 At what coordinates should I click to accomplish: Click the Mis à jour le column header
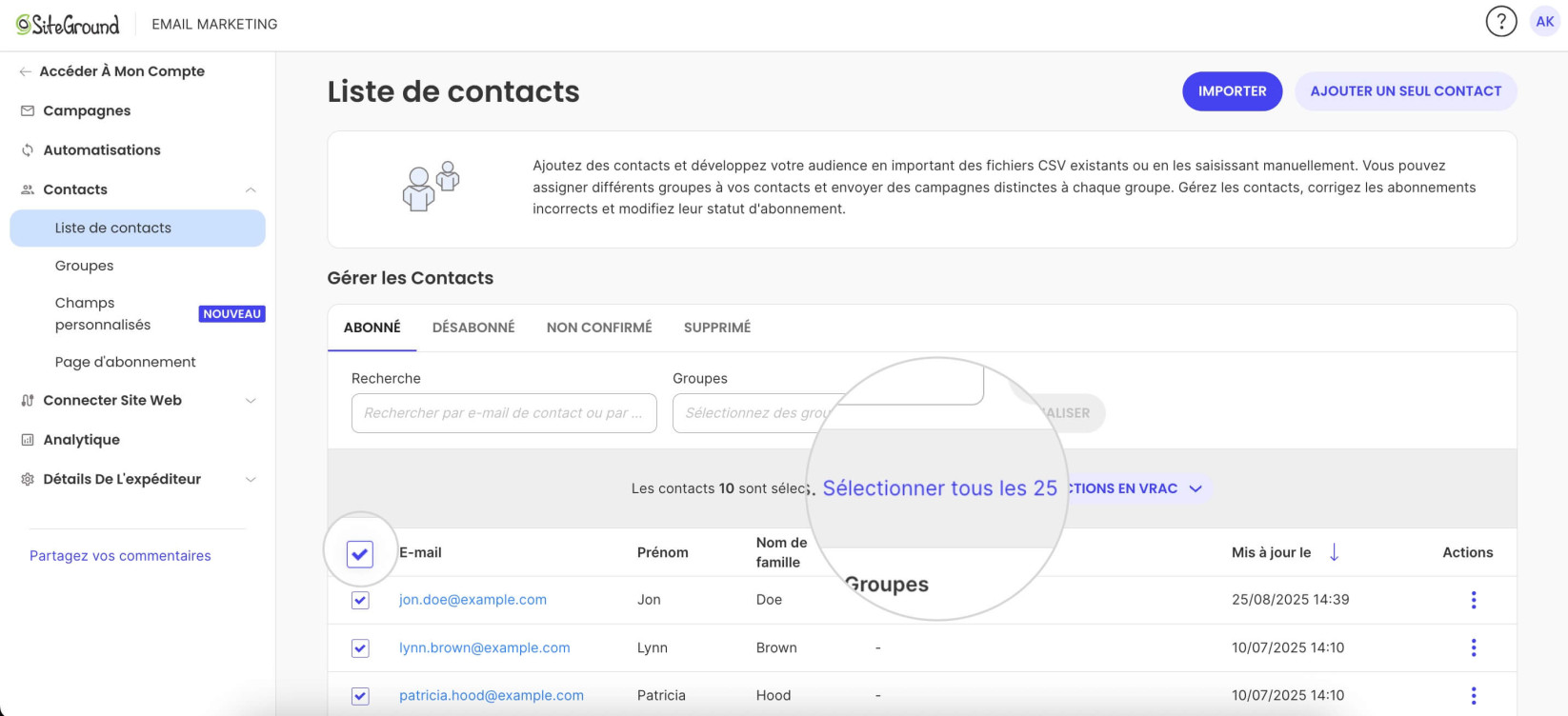1271,552
